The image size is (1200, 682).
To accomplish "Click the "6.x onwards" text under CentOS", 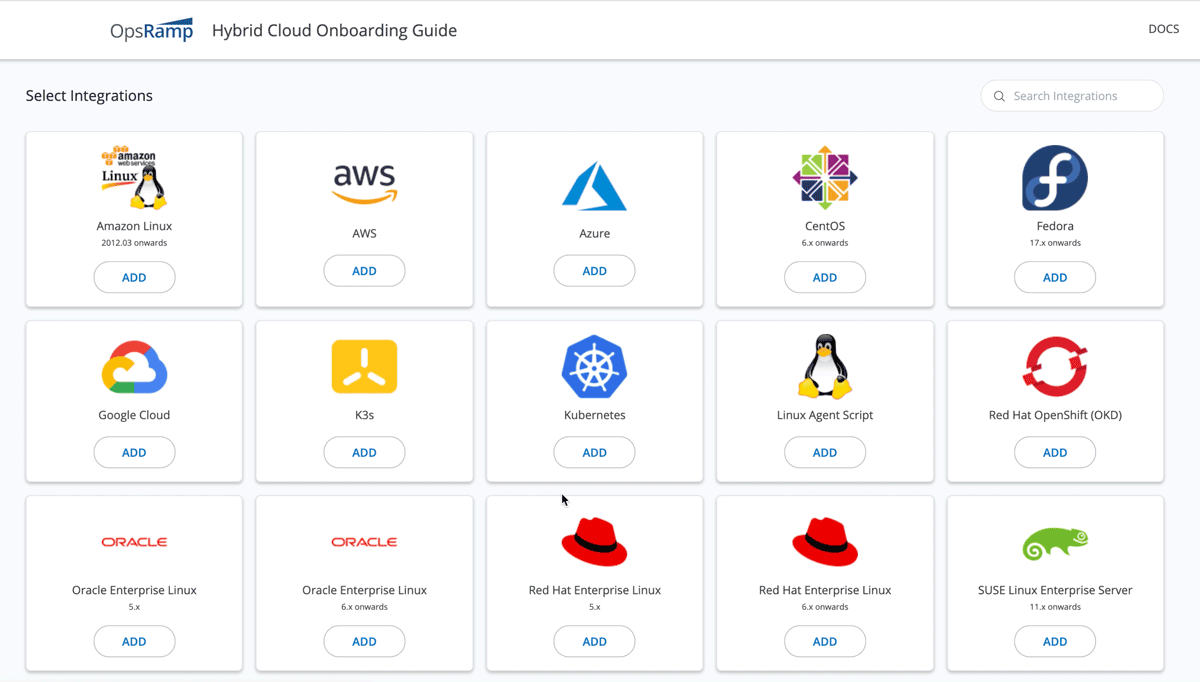I will coord(825,243).
